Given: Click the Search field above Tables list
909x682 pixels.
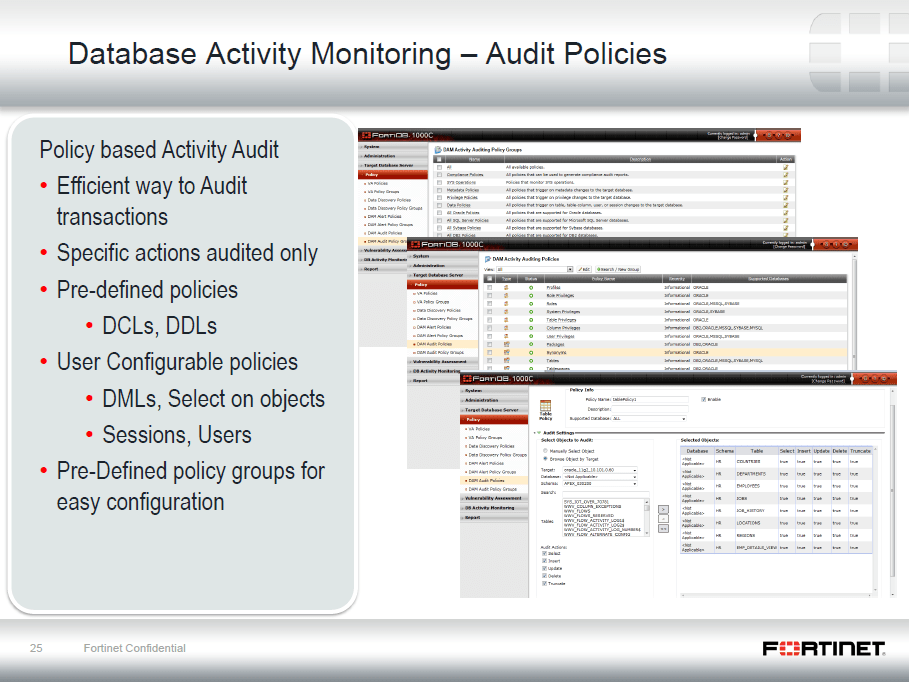Looking at the screenshot, I should click(606, 493).
